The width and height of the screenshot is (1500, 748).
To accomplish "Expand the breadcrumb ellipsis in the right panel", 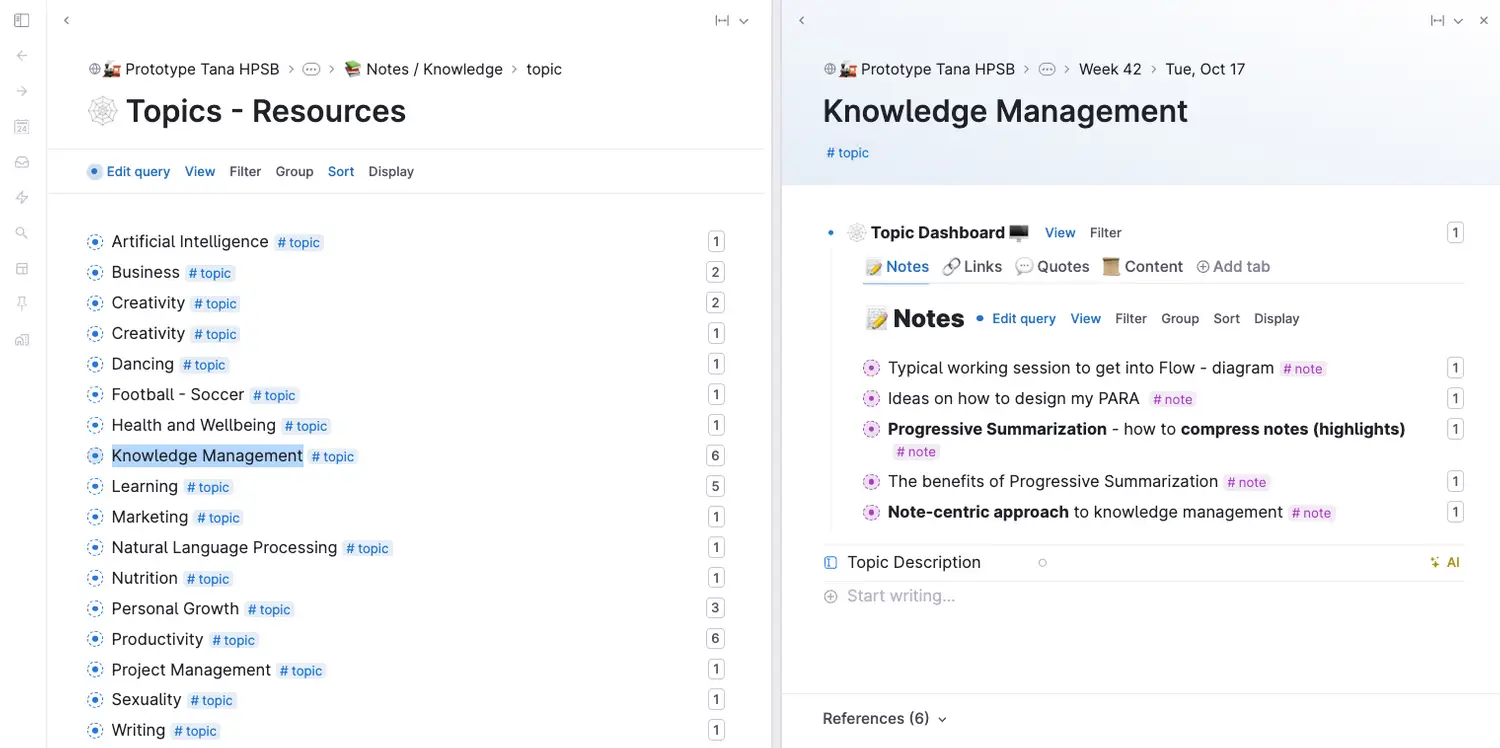I will pos(1047,70).
